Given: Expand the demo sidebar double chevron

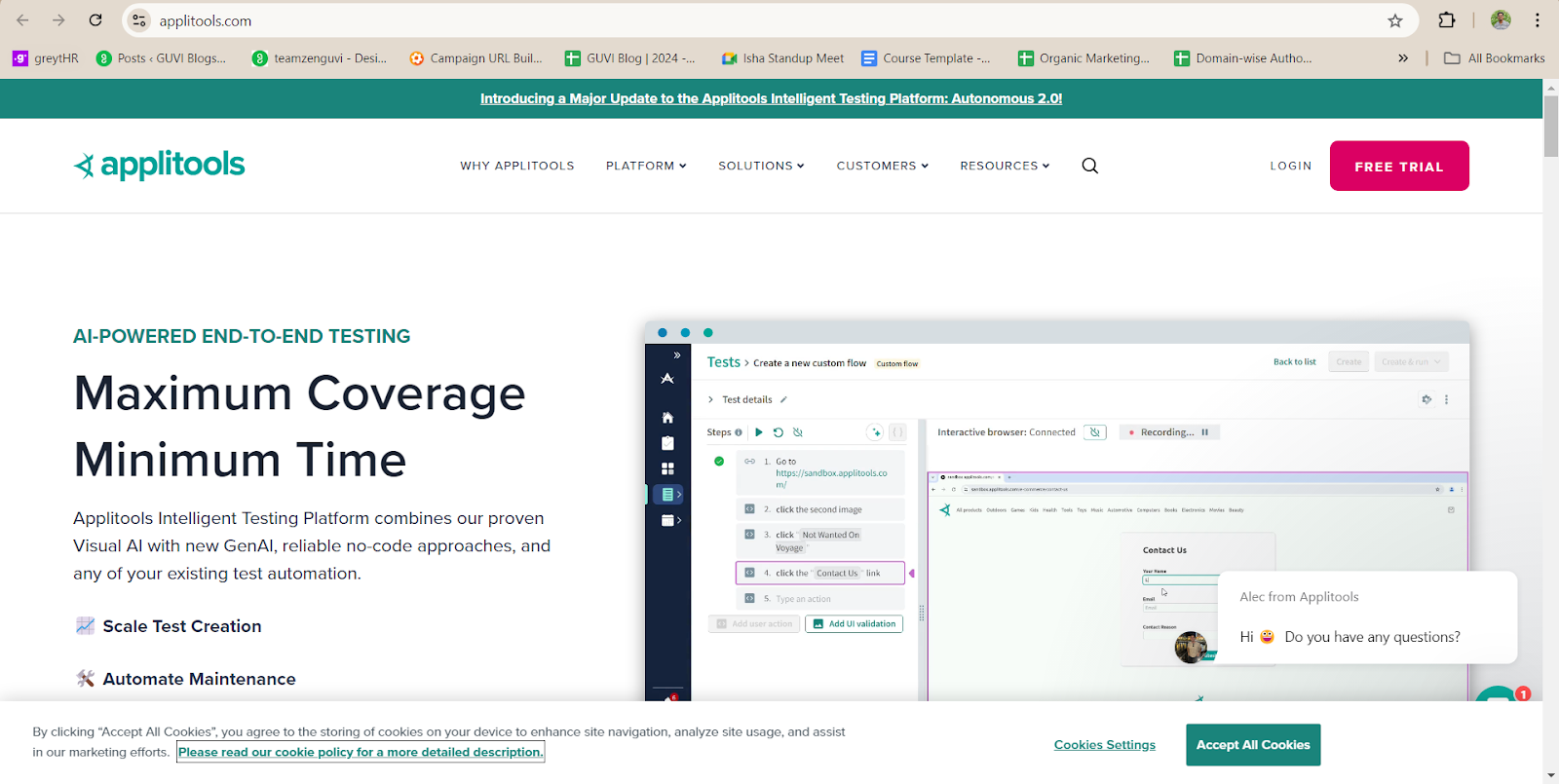Looking at the screenshot, I should 677,355.
